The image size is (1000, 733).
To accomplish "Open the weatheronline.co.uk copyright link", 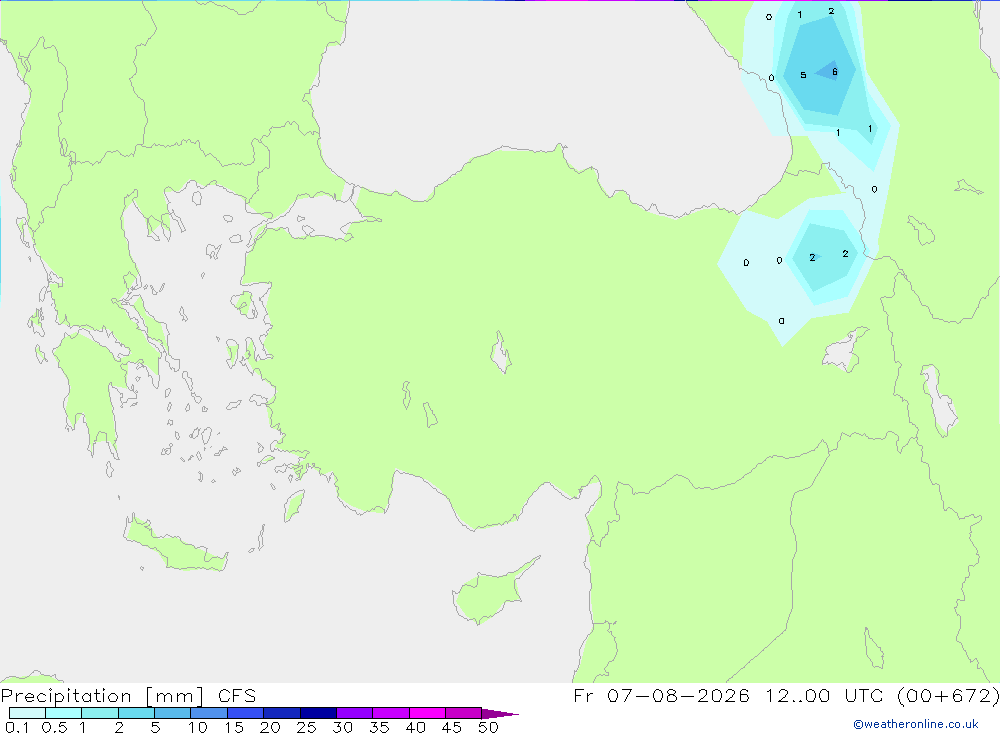I will point(916,724).
